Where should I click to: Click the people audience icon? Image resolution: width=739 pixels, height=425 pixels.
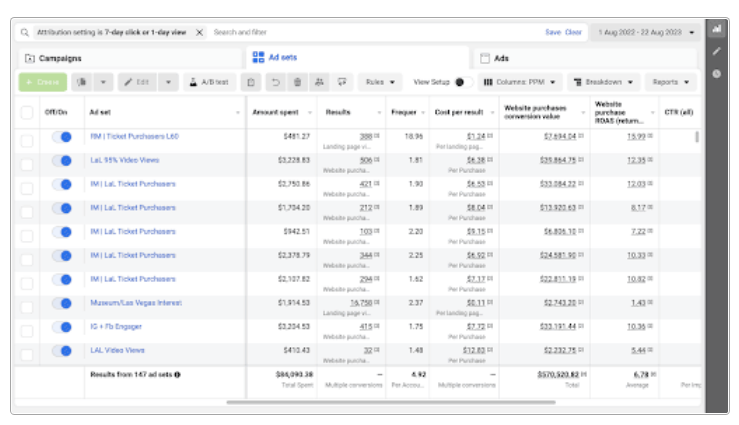point(319,82)
